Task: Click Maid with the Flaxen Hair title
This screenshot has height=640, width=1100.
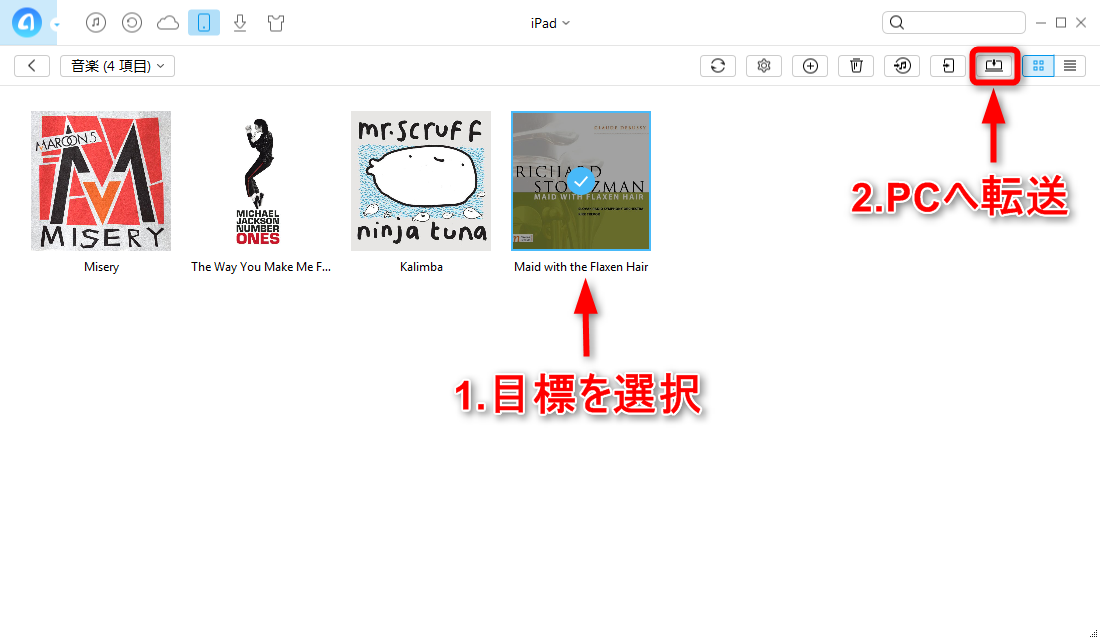Action: point(581,267)
